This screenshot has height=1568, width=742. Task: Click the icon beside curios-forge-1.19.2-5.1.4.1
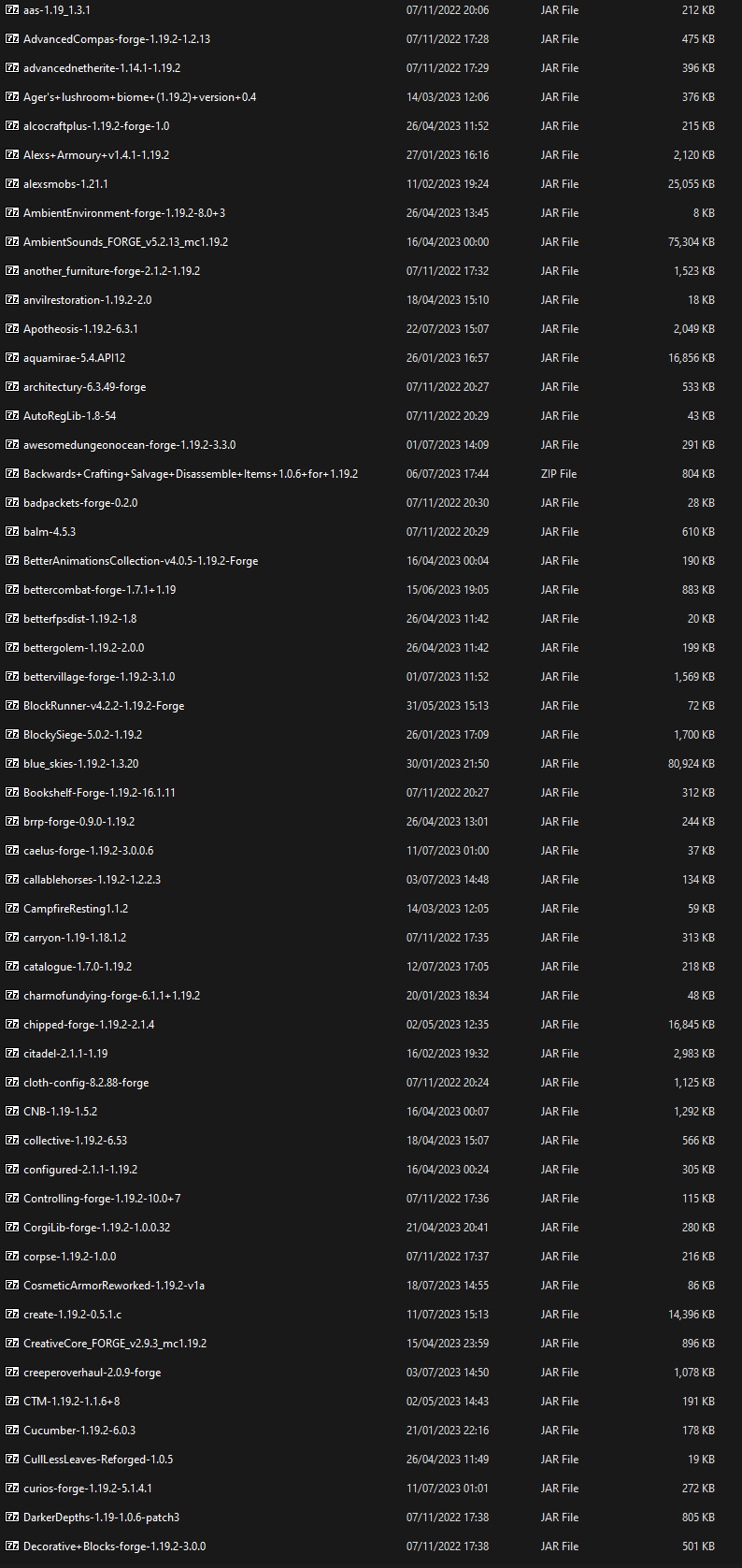pos(11,1488)
